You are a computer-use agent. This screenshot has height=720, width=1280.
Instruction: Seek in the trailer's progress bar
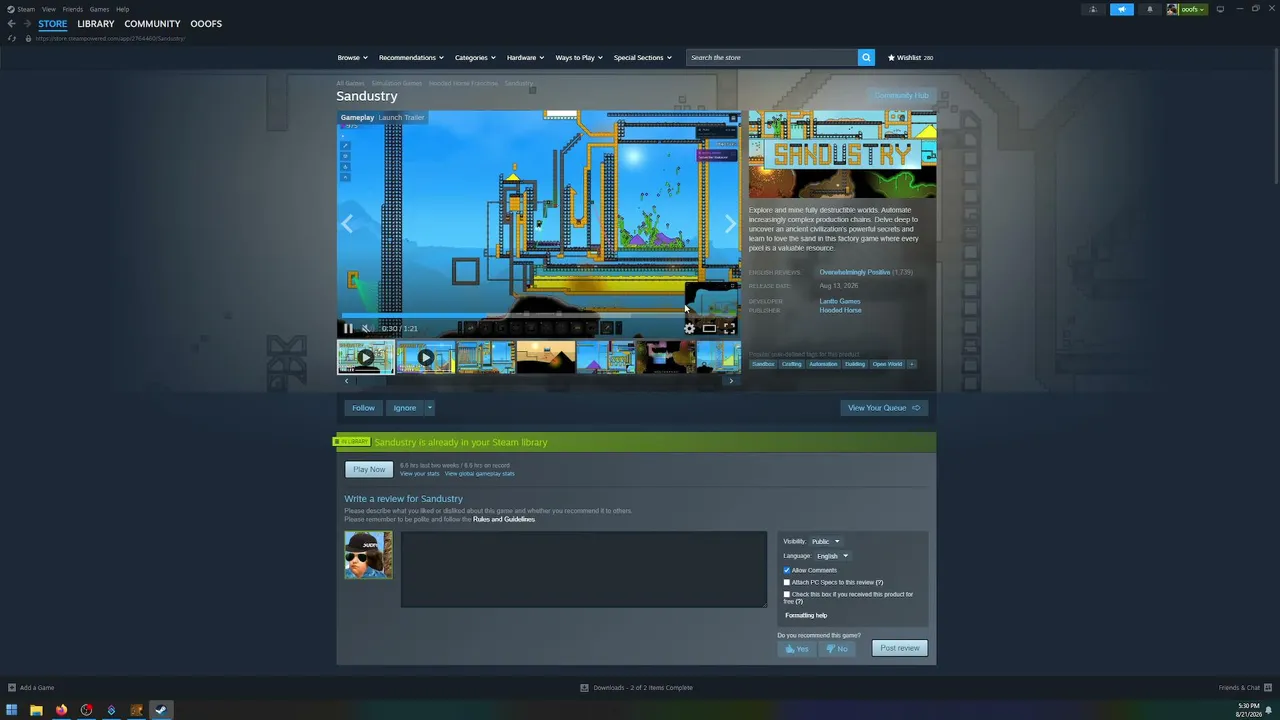pyautogui.click(x=540, y=315)
